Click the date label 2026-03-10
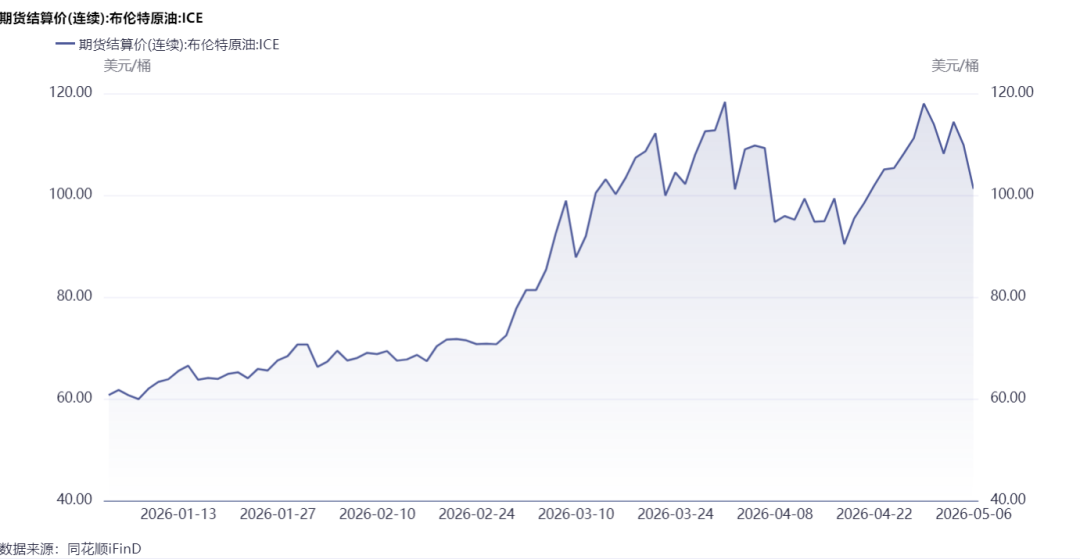The height and width of the screenshot is (559, 1080). (x=577, y=515)
